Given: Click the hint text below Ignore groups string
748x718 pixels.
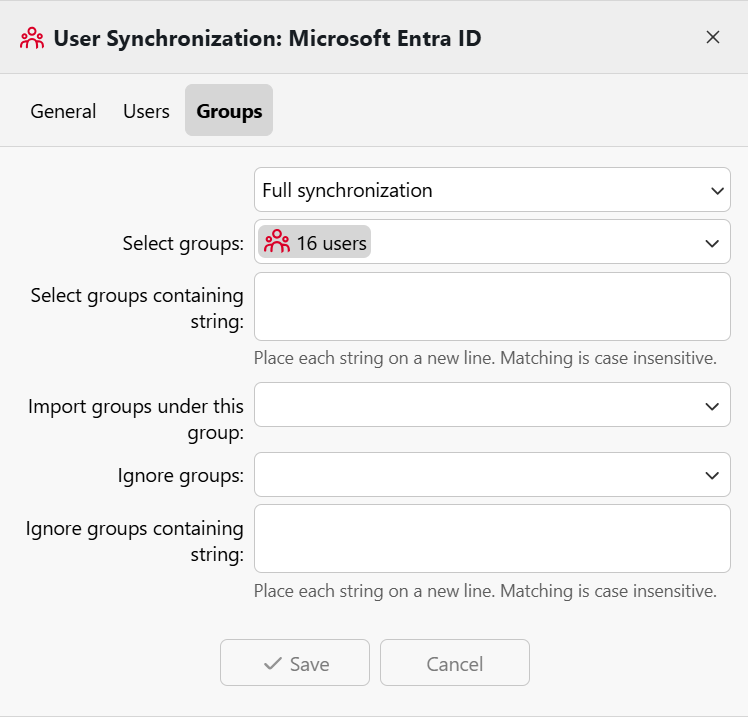Looking at the screenshot, I should click(485, 591).
